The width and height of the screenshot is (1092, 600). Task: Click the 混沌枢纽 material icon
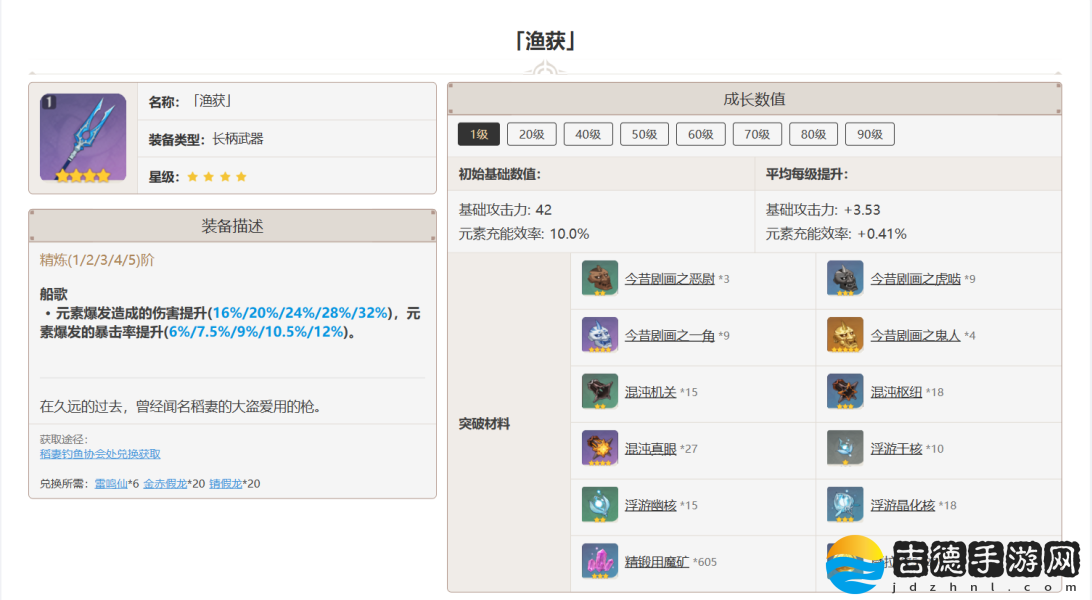click(x=844, y=392)
